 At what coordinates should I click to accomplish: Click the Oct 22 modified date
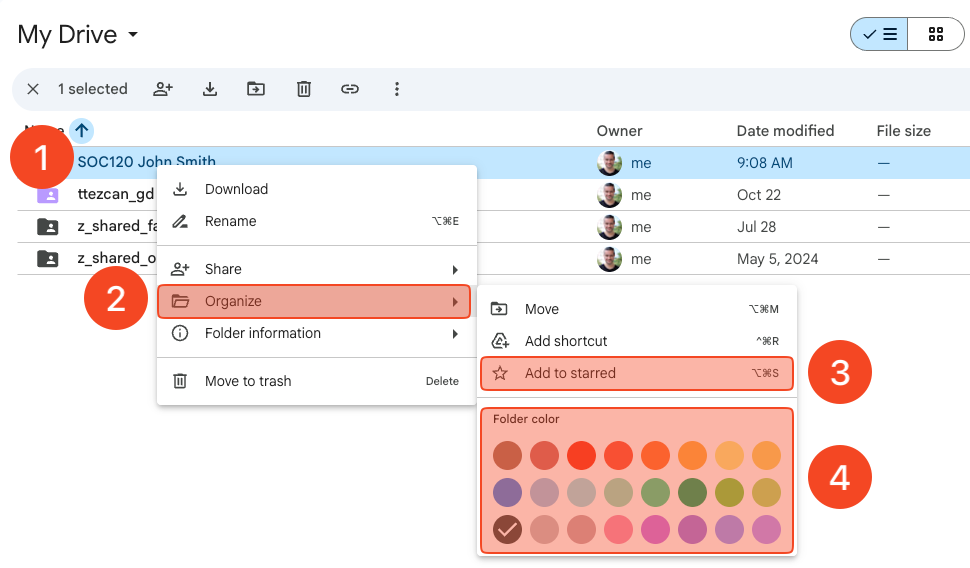(x=758, y=195)
